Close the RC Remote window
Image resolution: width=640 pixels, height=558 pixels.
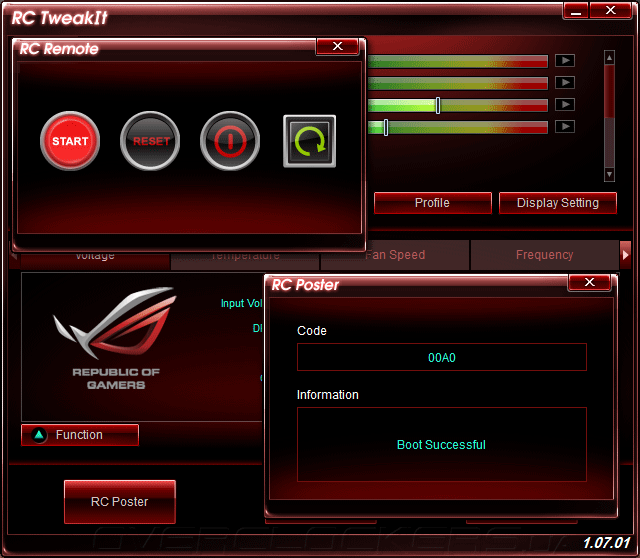click(x=338, y=46)
